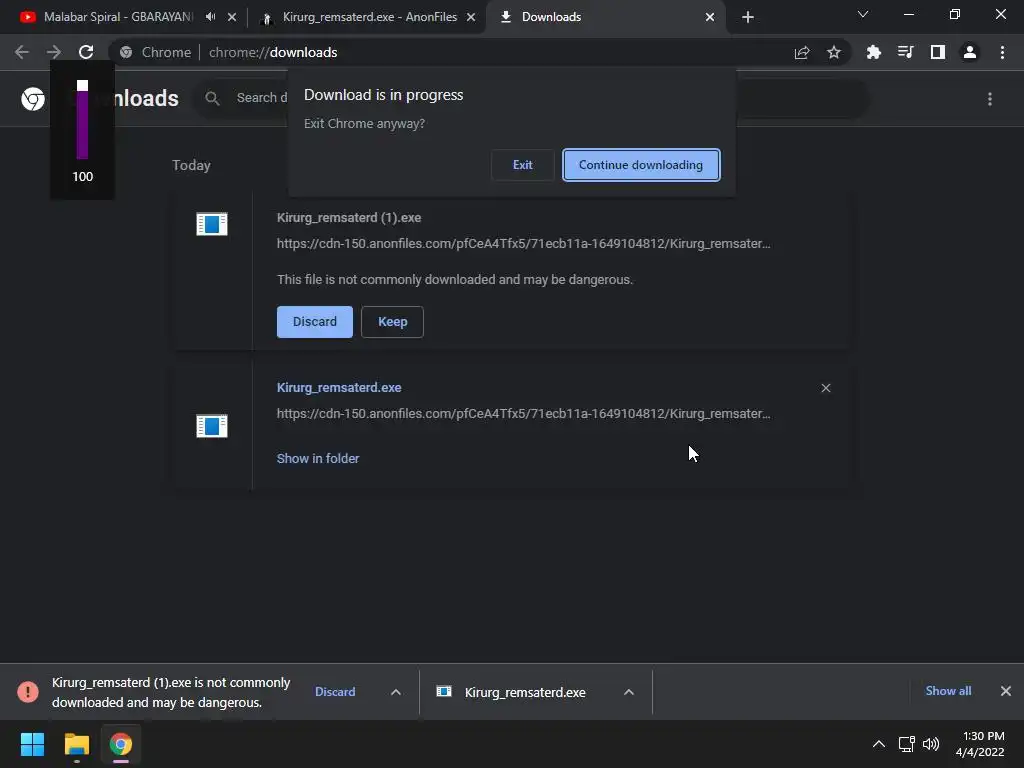Image resolution: width=1024 pixels, height=768 pixels.
Task: Click Show all downloads
Action: point(948,691)
